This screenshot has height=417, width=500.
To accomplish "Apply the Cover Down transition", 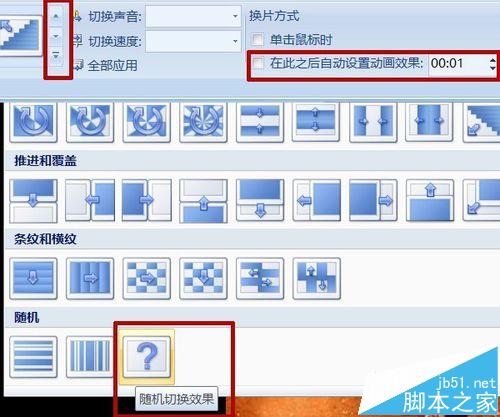I will [260, 201].
